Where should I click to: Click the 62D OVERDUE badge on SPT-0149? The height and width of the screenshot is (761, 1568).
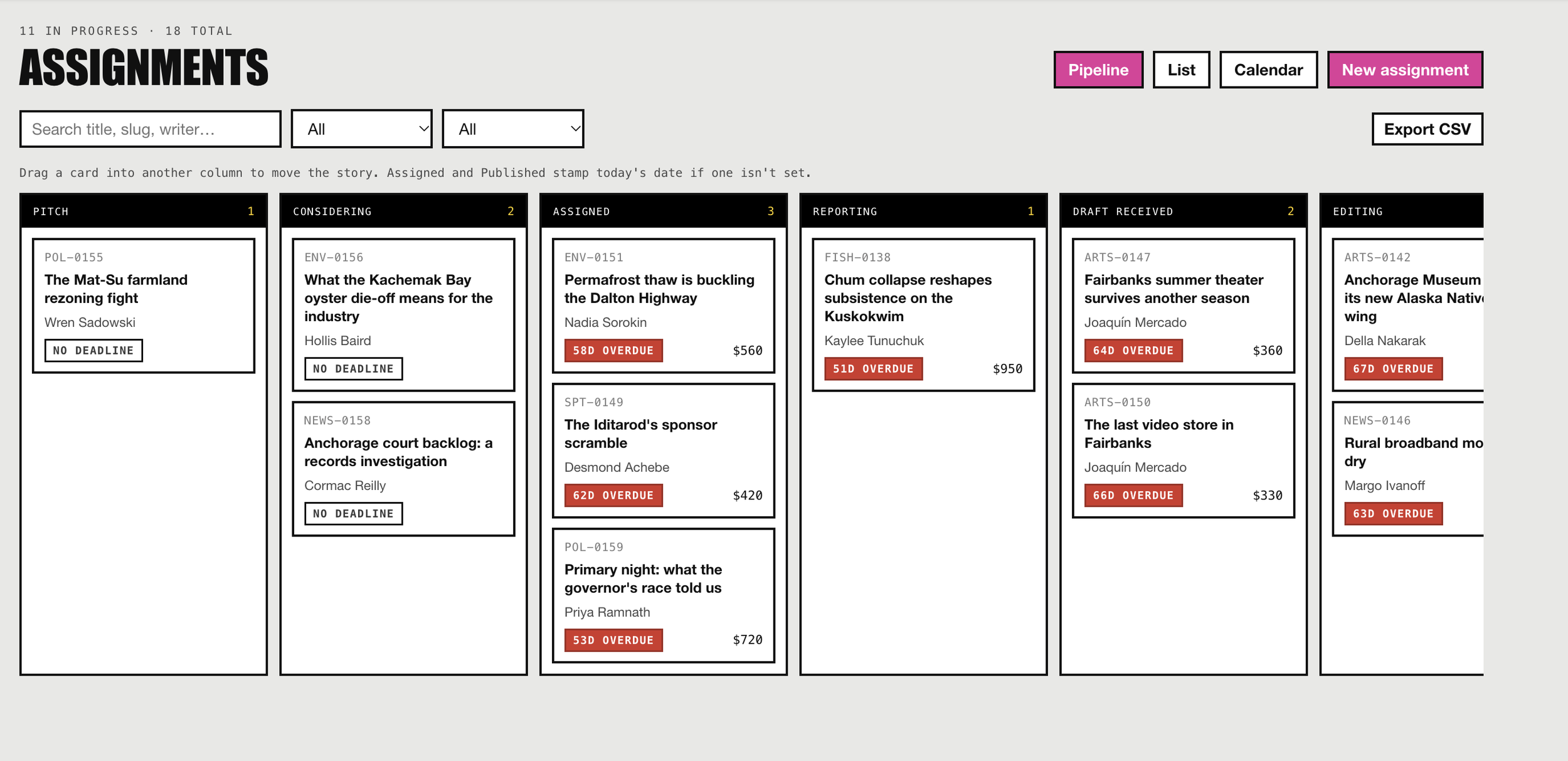click(x=613, y=496)
